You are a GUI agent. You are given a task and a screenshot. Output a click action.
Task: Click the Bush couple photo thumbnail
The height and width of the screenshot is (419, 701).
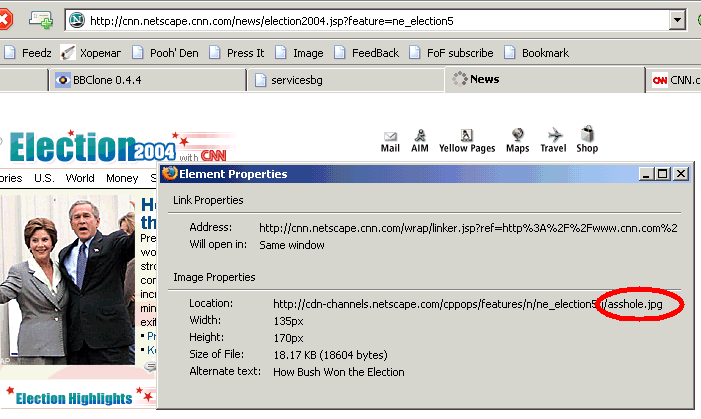[x=67, y=280]
